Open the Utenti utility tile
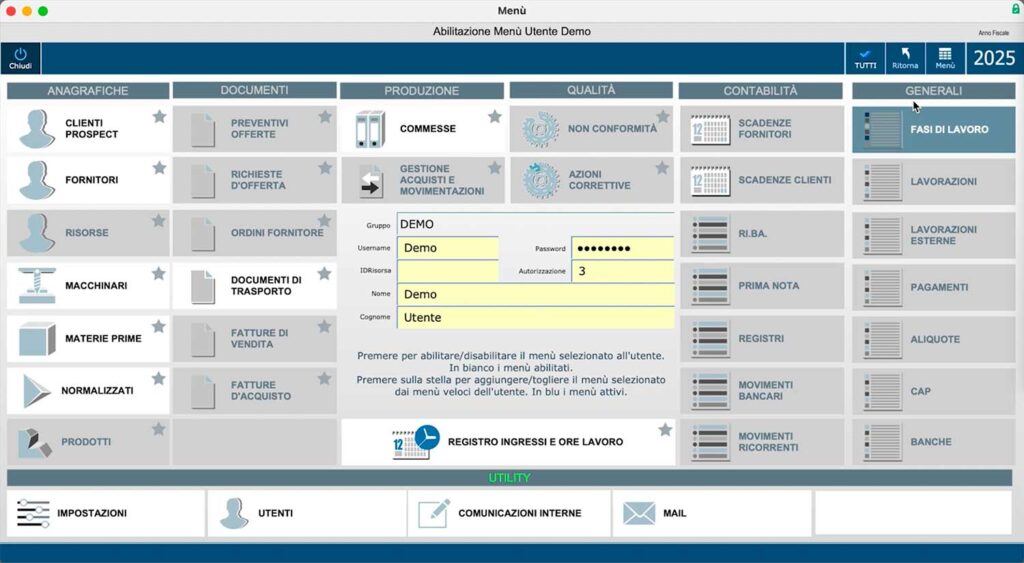The width and height of the screenshot is (1024, 563). coord(307,513)
